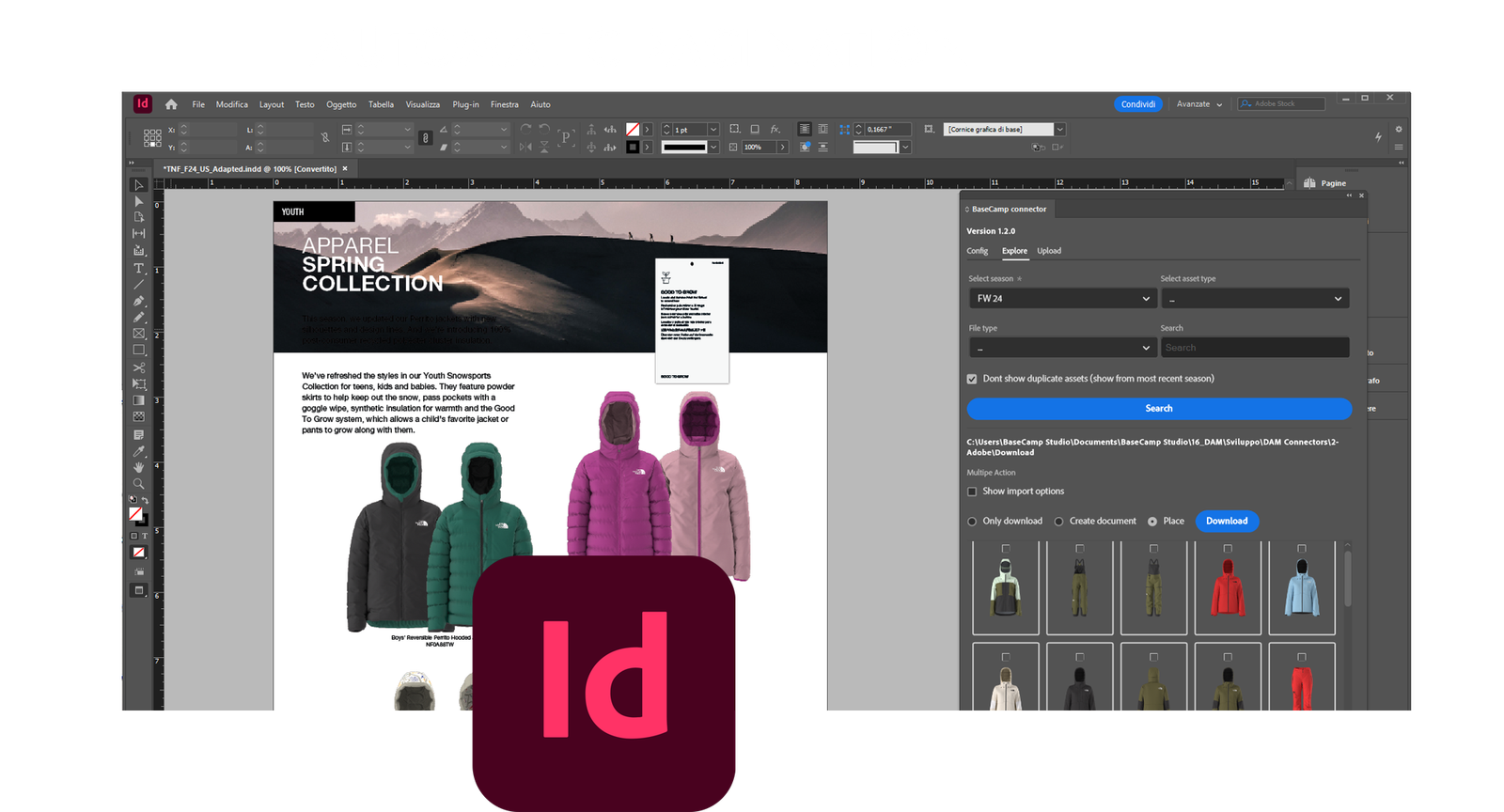Choose the Only download radio option

[972, 522]
